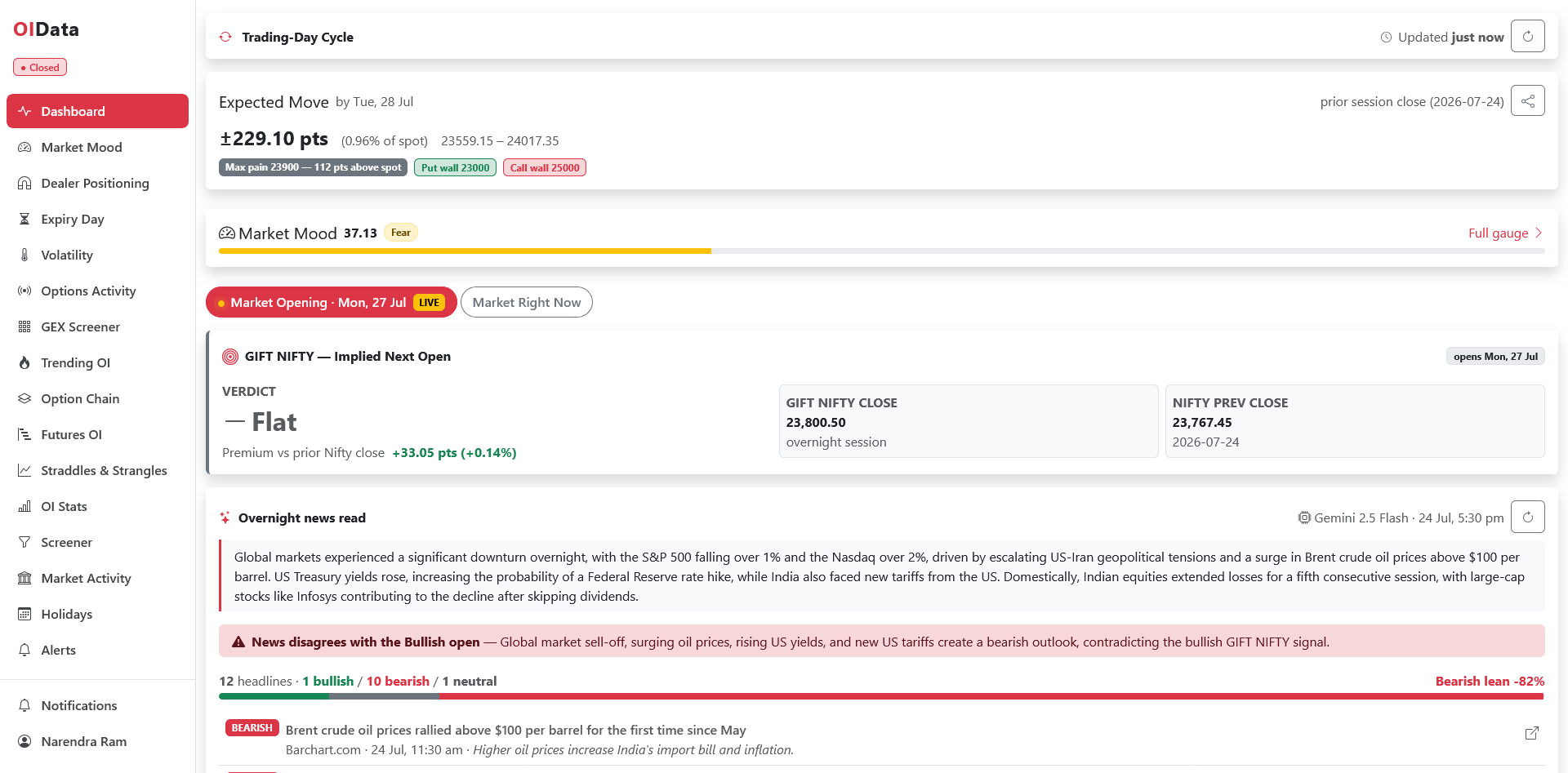Click '+33.05 pts (+0.14%)' premium value
The image size is (1568, 773).
[454, 452]
